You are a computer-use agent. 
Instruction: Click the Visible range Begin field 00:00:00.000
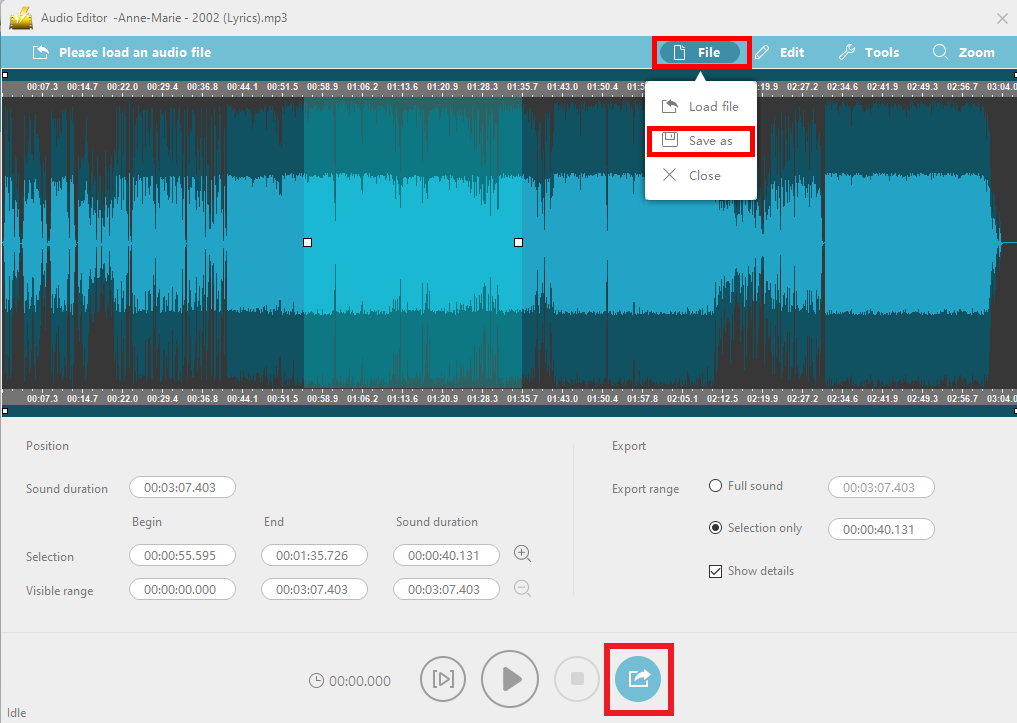[182, 589]
